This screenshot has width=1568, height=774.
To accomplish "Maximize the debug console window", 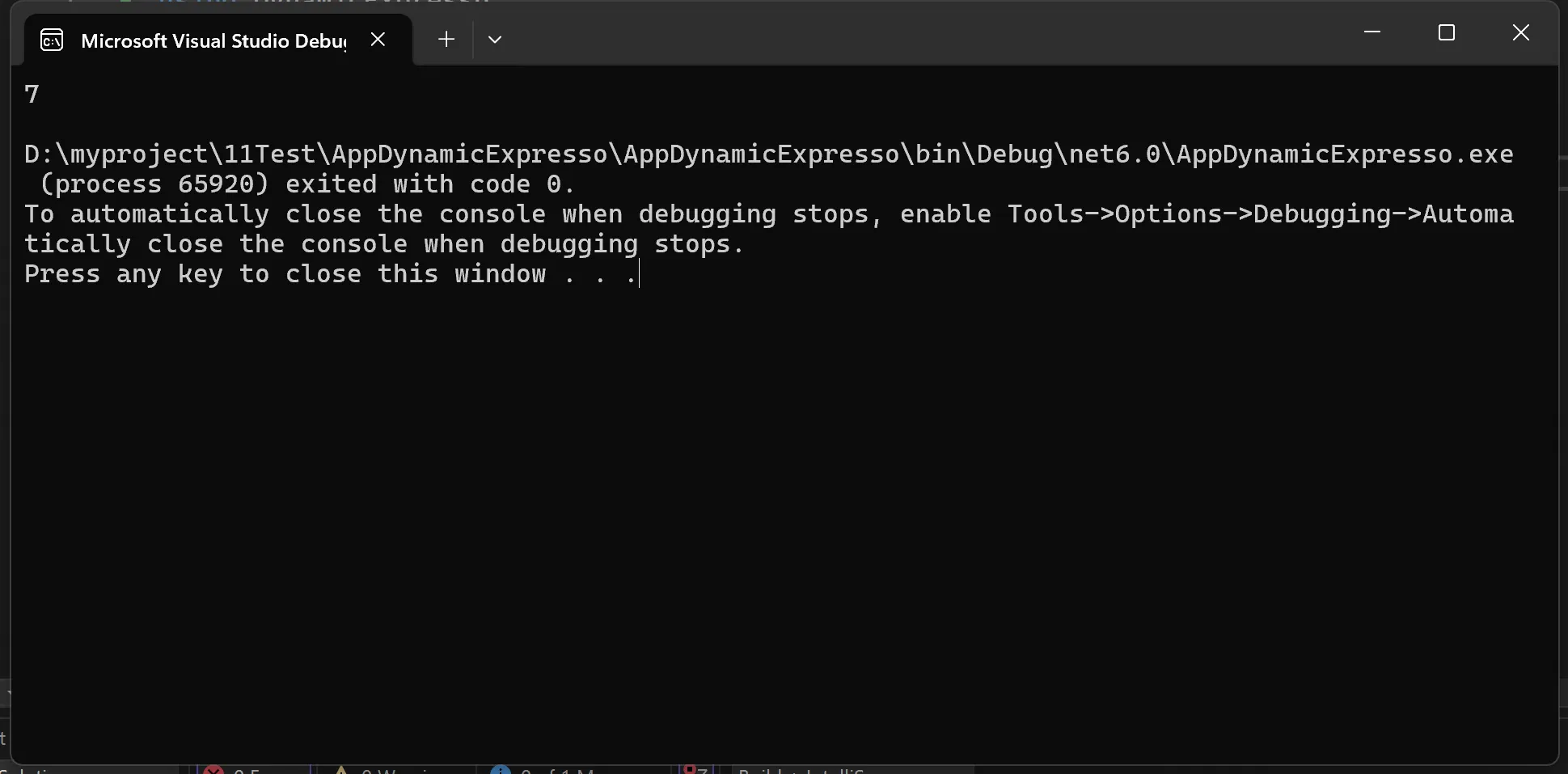I will [1447, 32].
